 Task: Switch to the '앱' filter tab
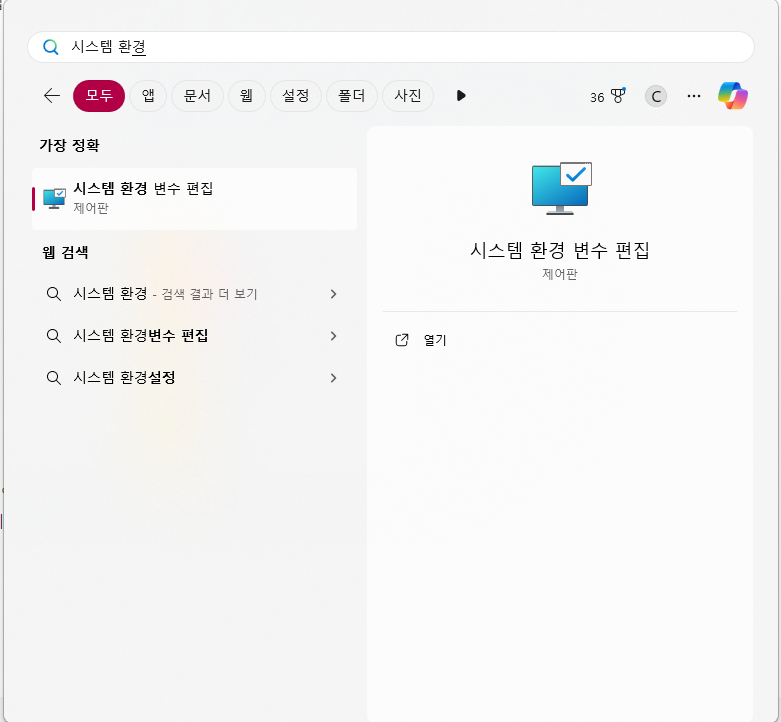pyautogui.click(x=148, y=96)
